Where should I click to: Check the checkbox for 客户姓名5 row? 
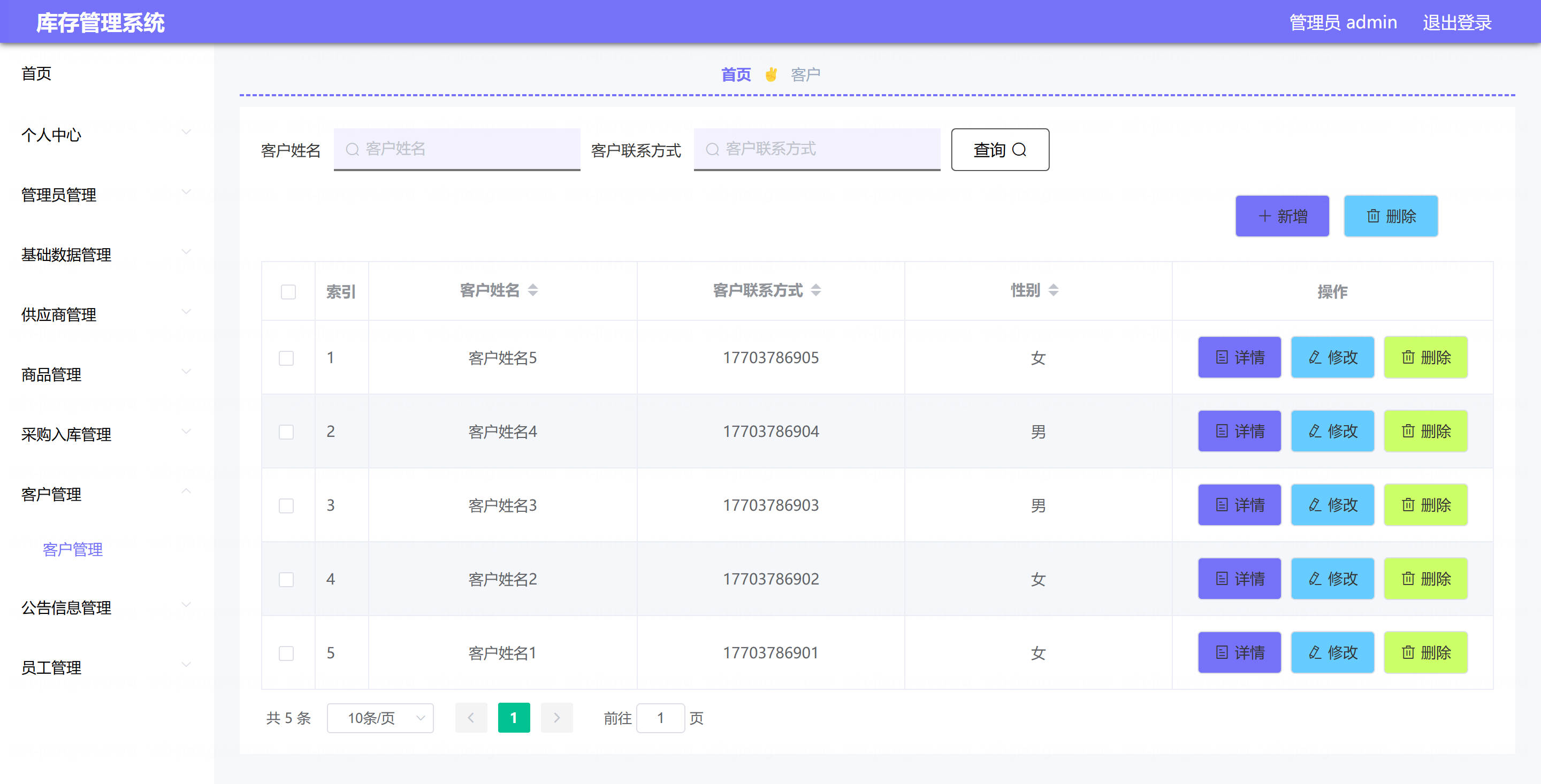point(286,358)
